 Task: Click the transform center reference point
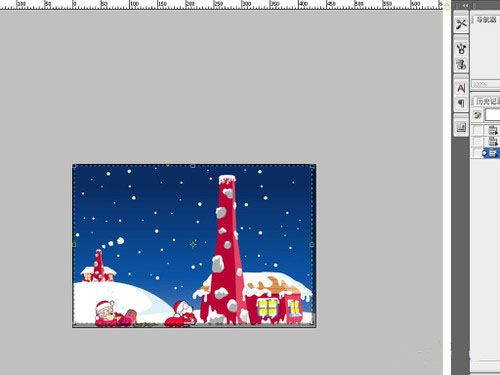193,245
